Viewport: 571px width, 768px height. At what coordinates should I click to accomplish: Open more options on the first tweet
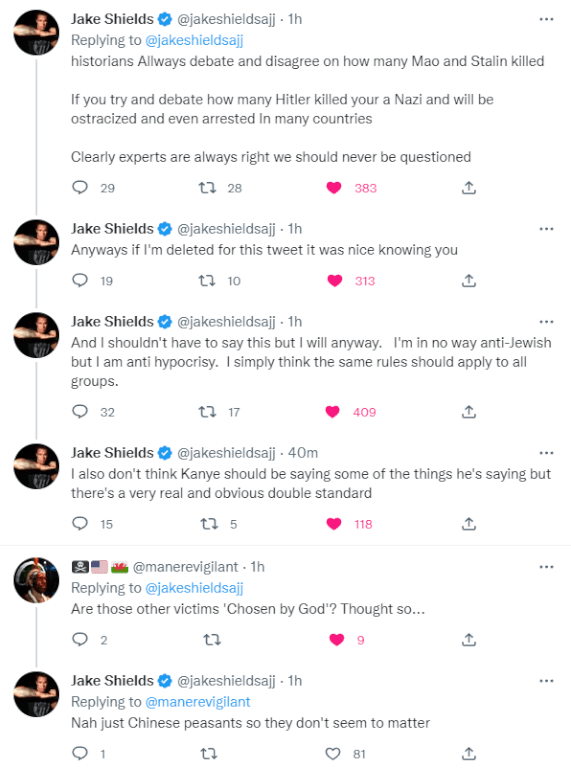pos(546,19)
